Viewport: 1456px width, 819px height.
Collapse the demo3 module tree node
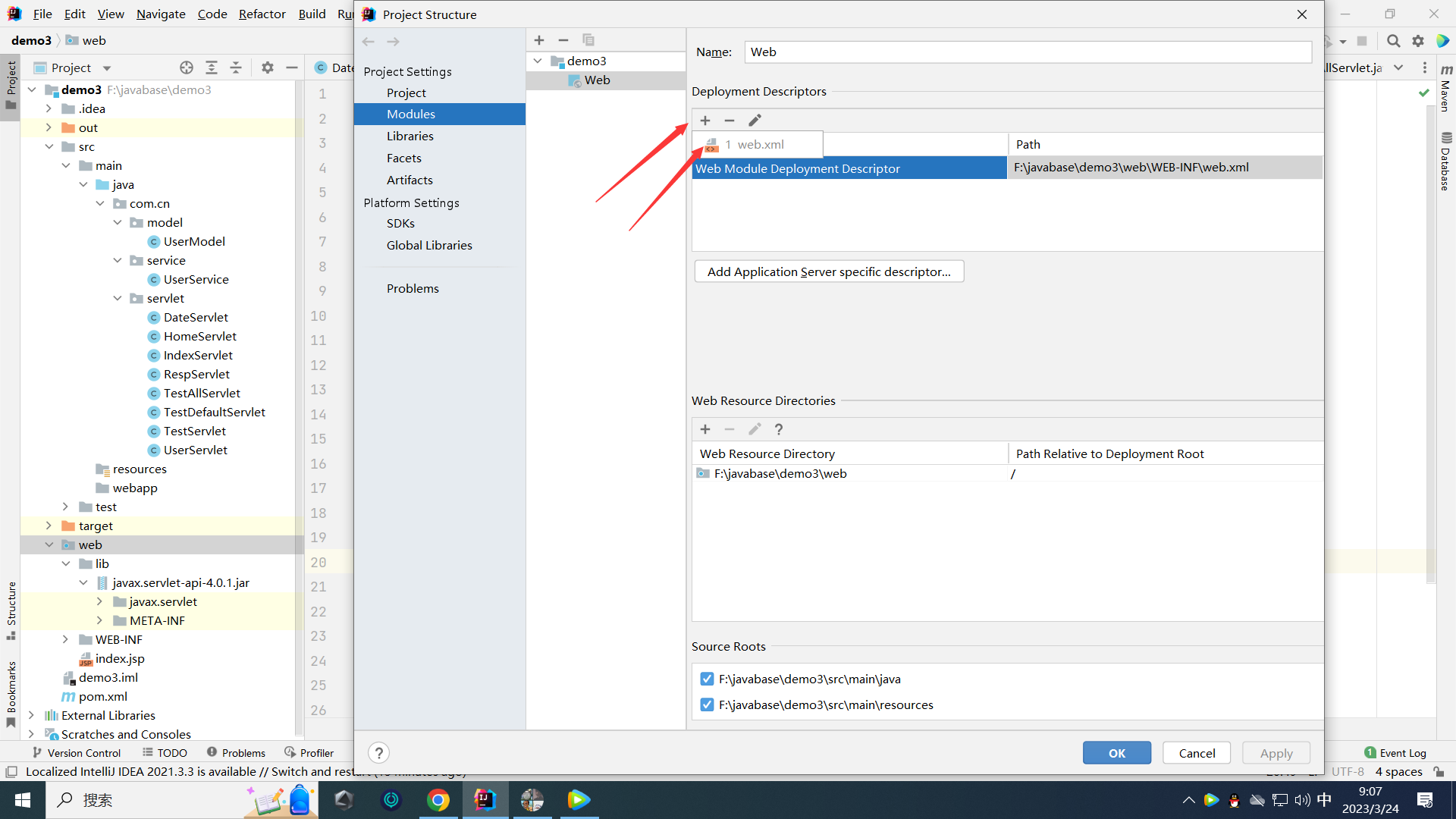[x=538, y=61]
